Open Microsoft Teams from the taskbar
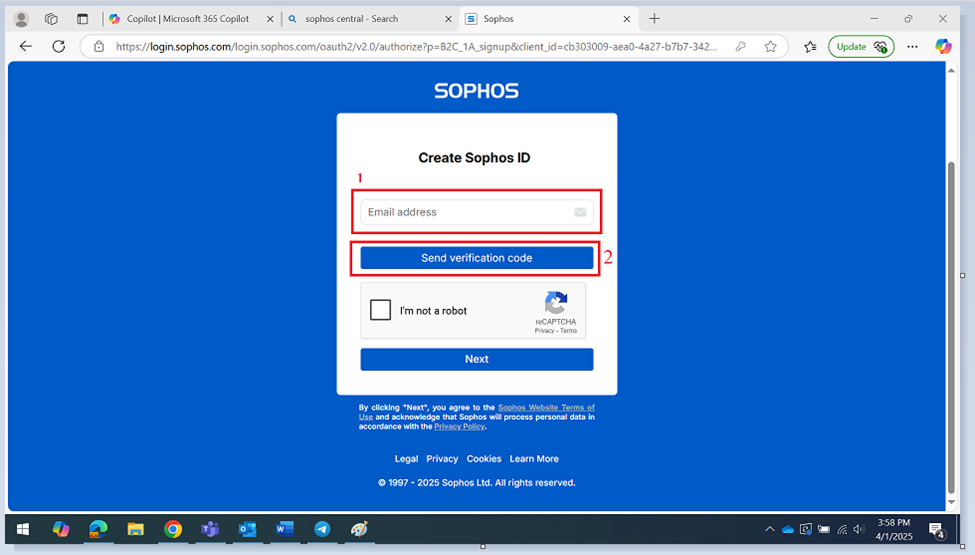Viewport: 975px width, 555px height. coord(210,529)
